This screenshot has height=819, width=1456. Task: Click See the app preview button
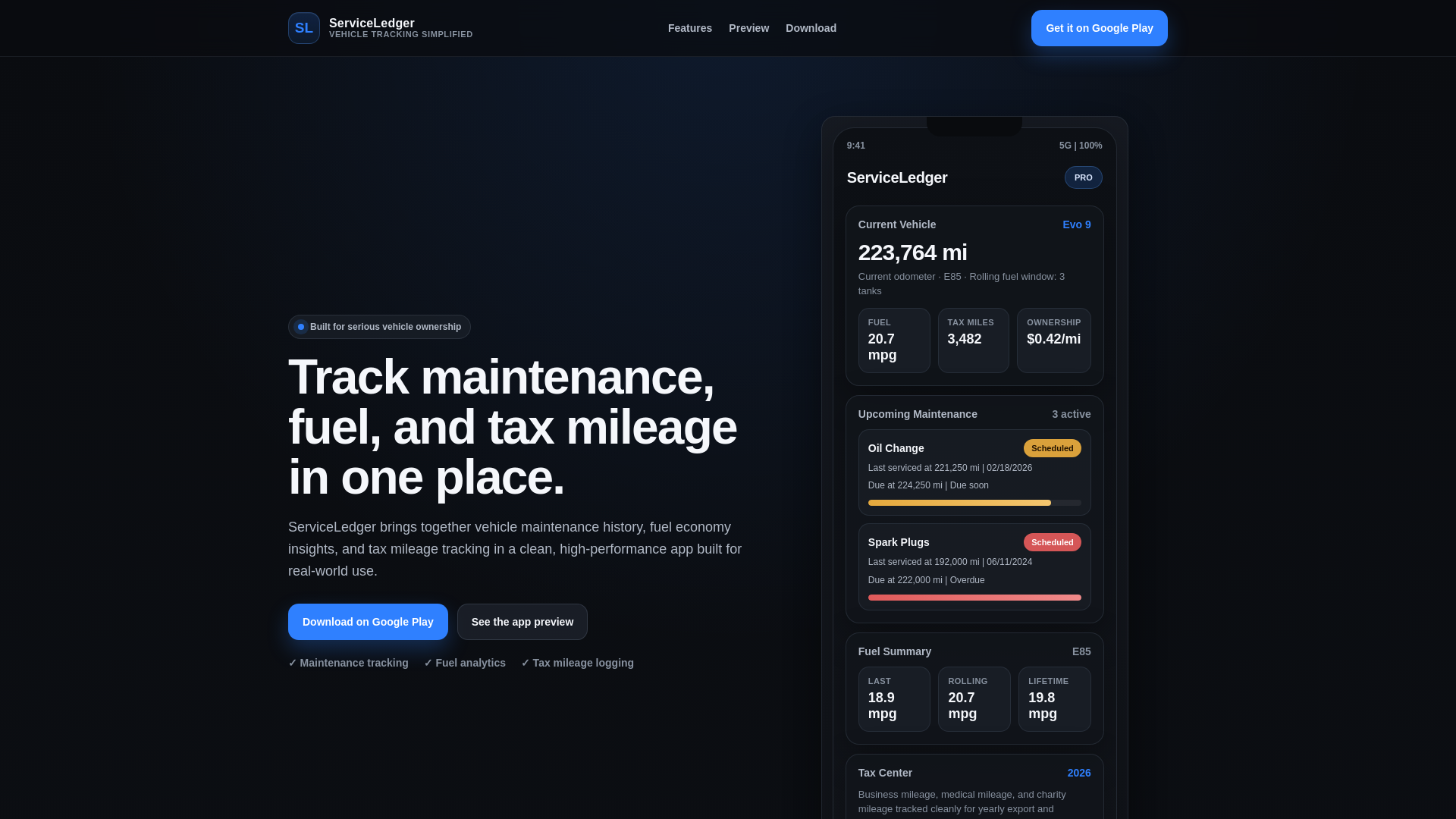(x=522, y=622)
